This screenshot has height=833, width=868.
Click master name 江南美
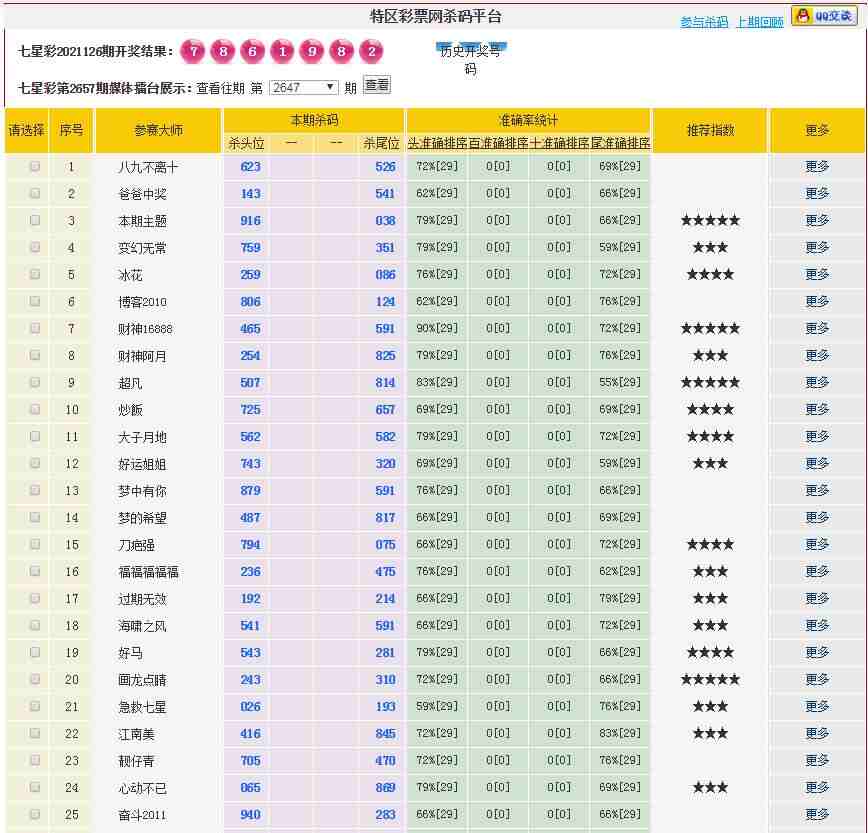143,734
